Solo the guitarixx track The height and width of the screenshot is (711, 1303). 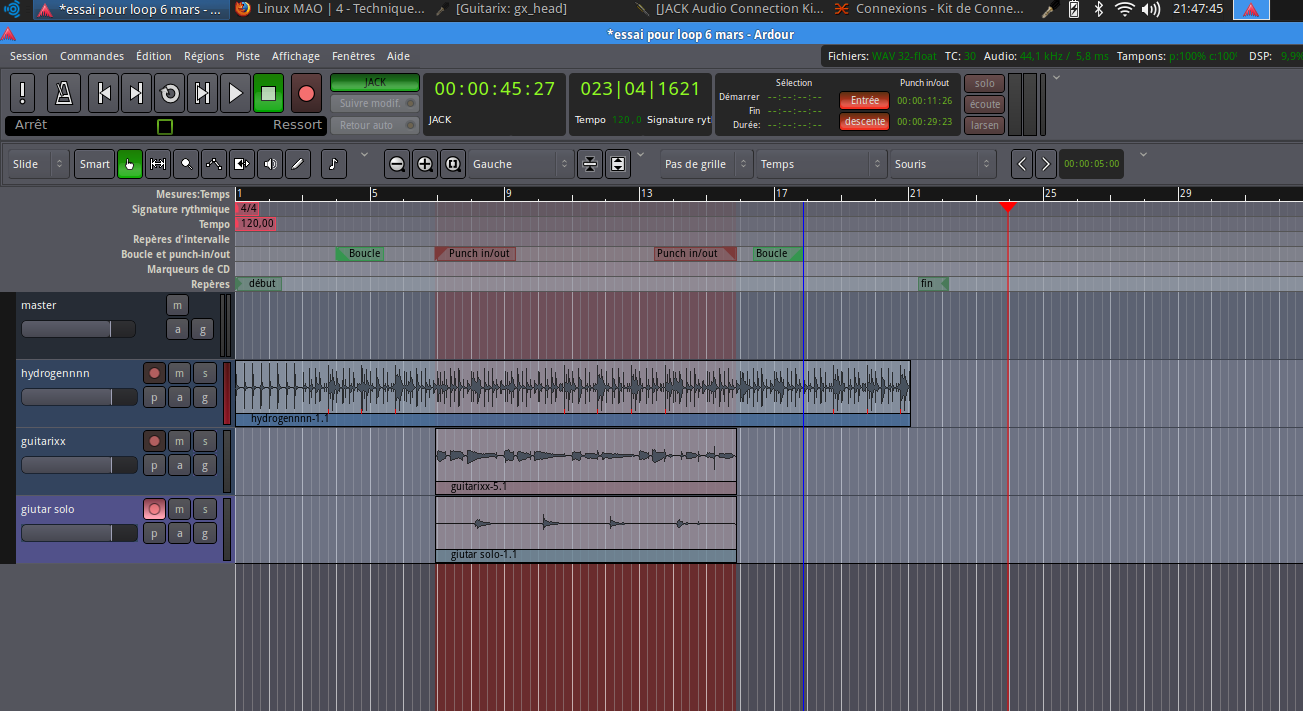204,441
